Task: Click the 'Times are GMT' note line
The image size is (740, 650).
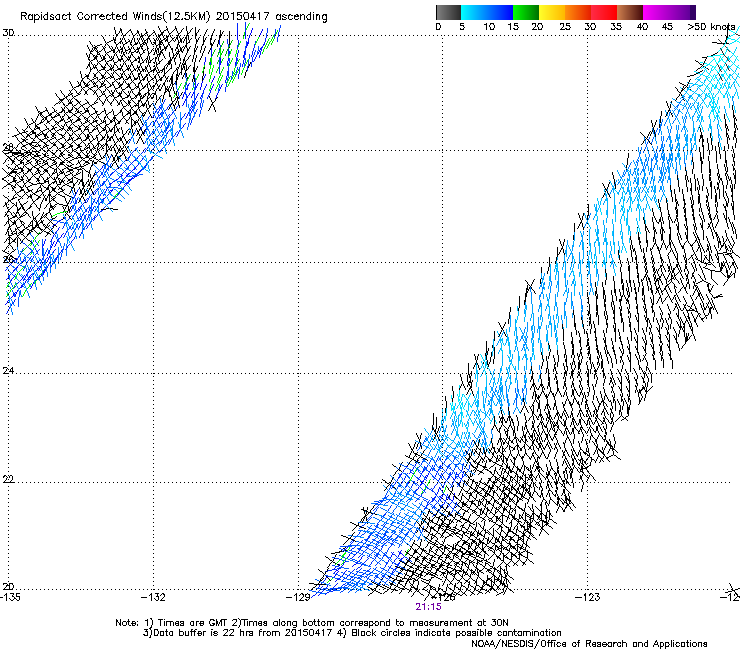Action: 312,623
